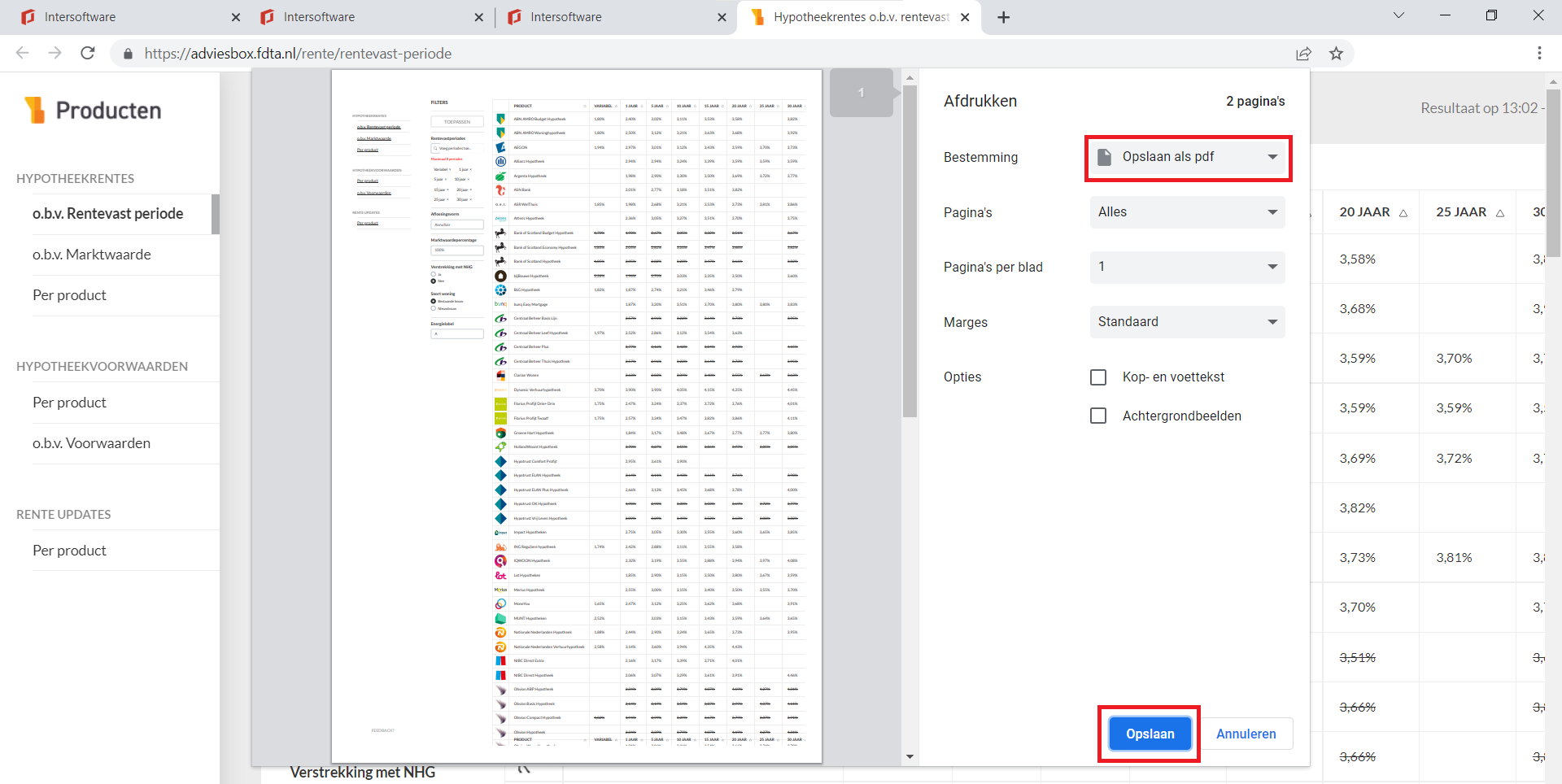
Task: Click the share page icon
Action: pyautogui.click(x=1303, y=54)
